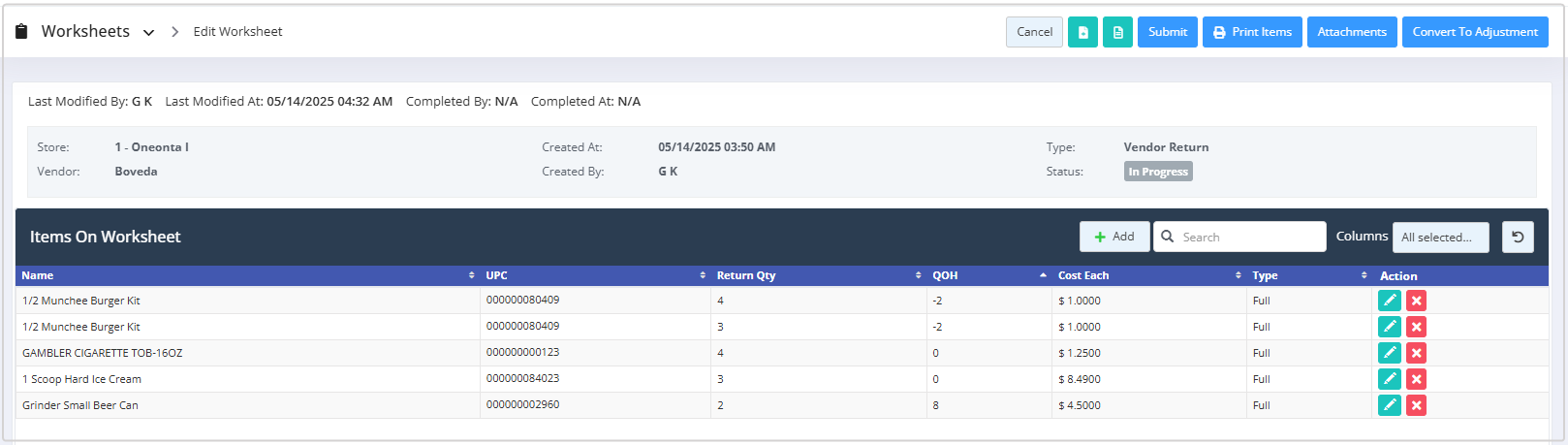This screenshot has height=445, width=1568.
Task: Click the Add item button
Action: pos(1114,237)
